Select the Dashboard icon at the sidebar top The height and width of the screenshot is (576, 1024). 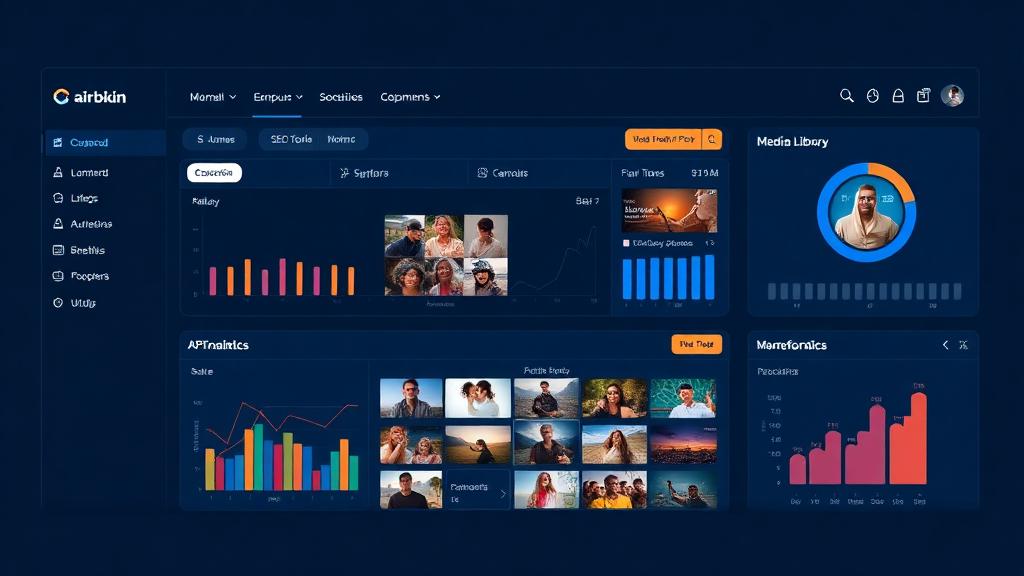(x=57, y=142)
